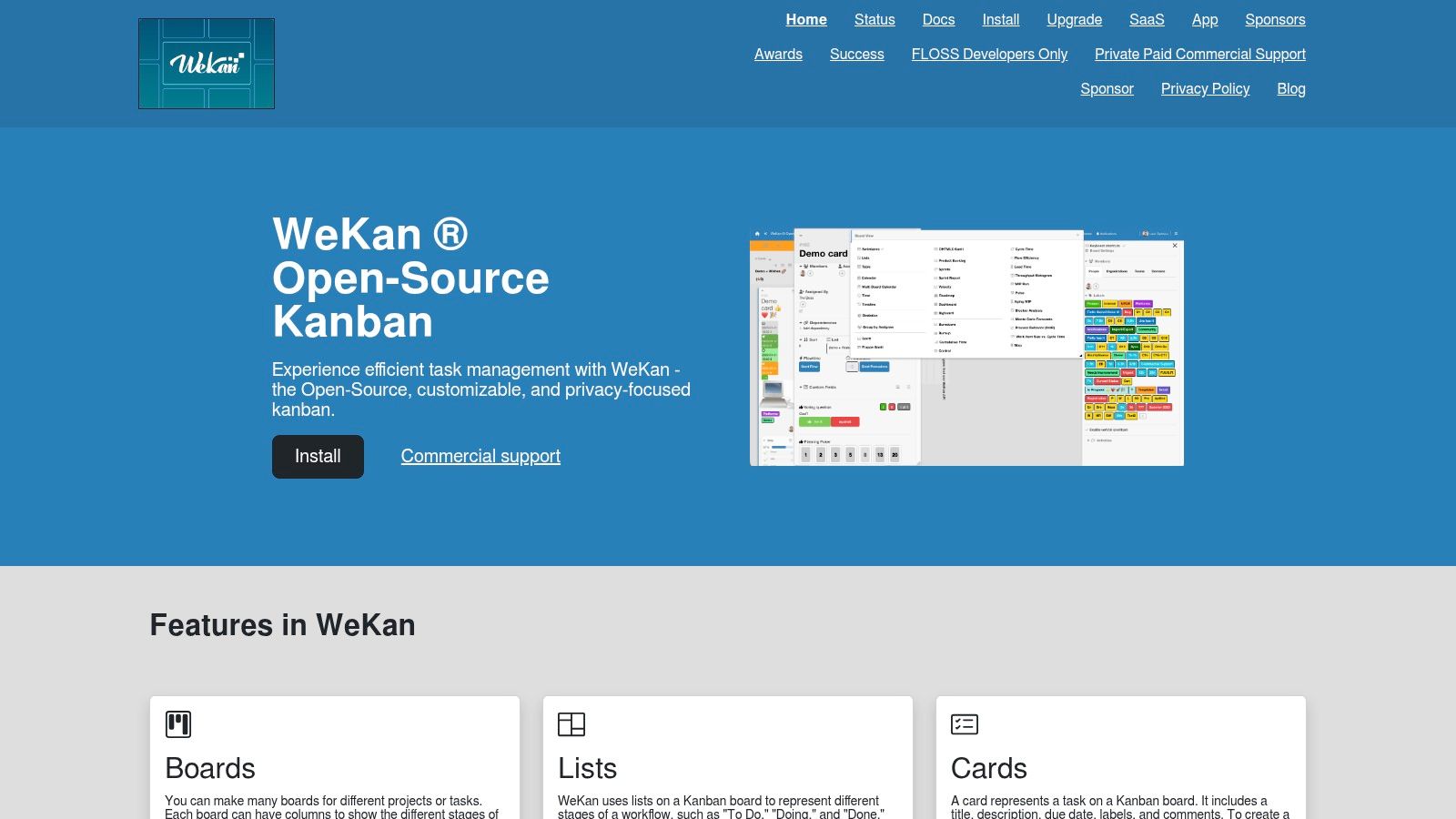Open the Success link
The height and width of the screenshot is (819, 1456).
click(x=856, y=54)
